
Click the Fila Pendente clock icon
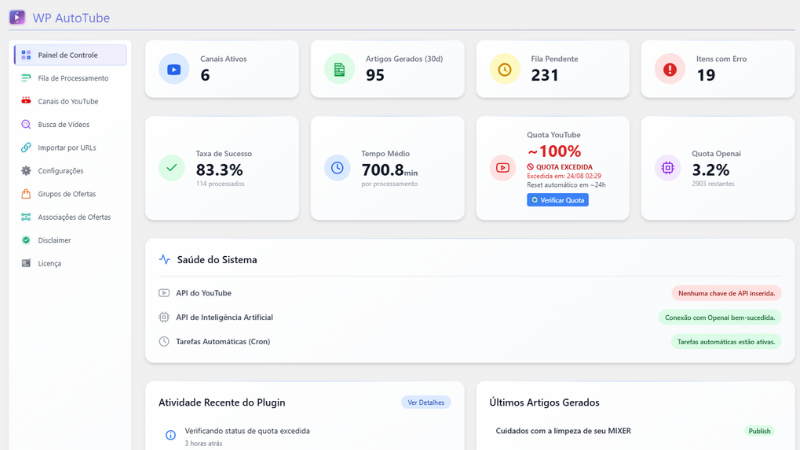pyautogui.click(x=505, y=69)
